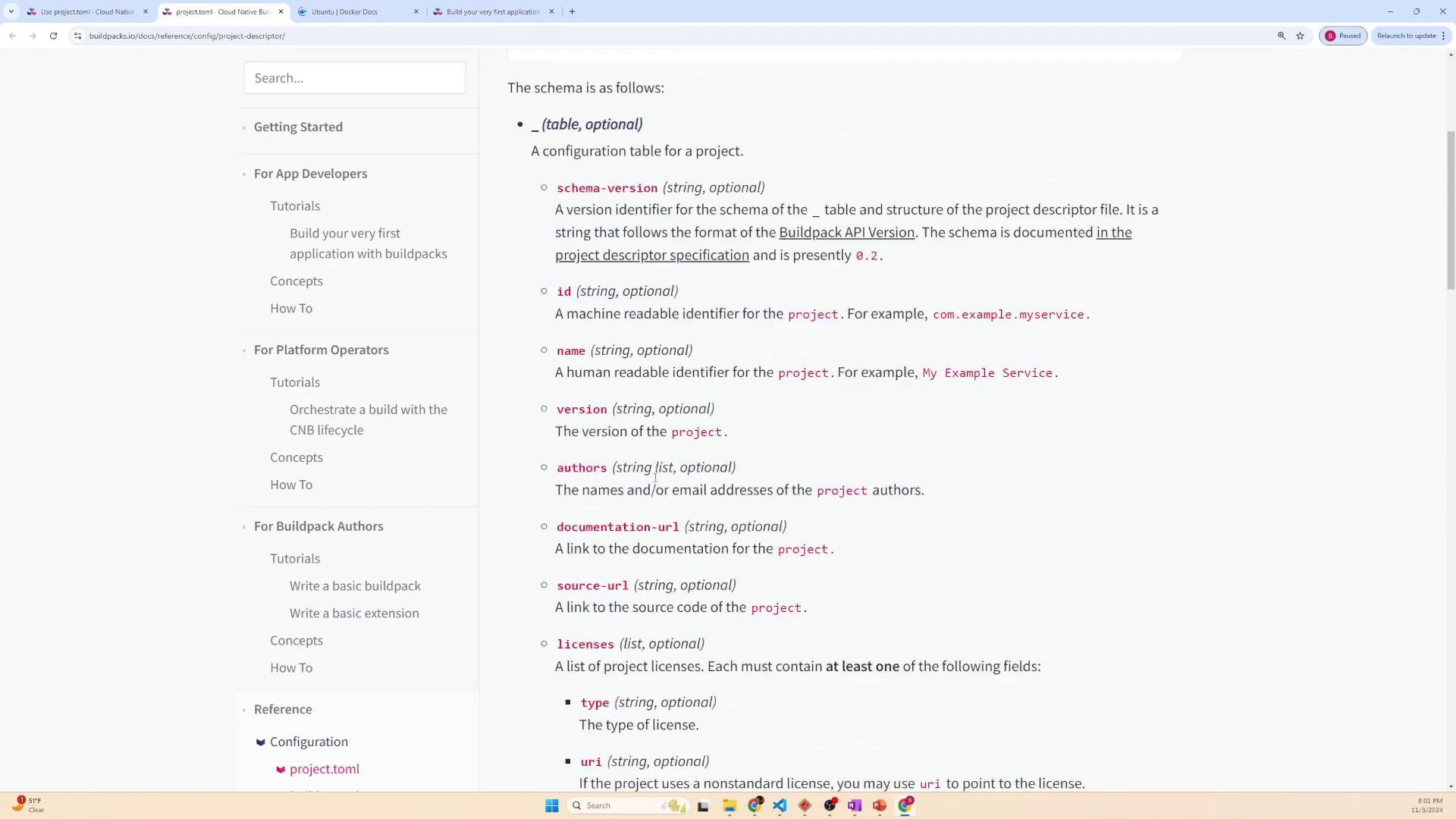Open How To under For Buildpack Authors
Image resolution: width=1456 pixels, height=819 pixels.
291,667
